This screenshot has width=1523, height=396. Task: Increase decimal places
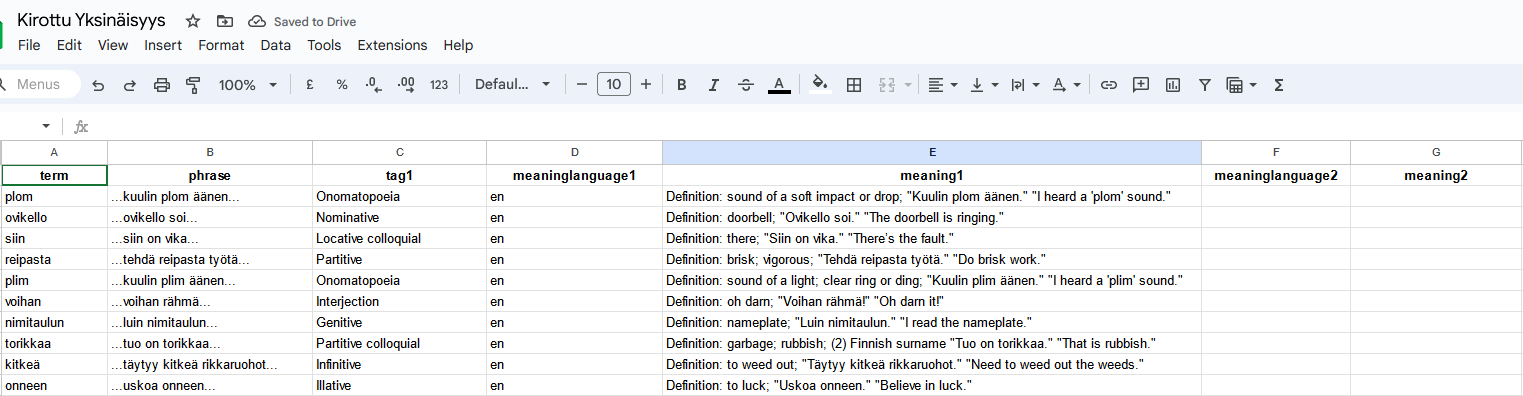tap(406, 85)
